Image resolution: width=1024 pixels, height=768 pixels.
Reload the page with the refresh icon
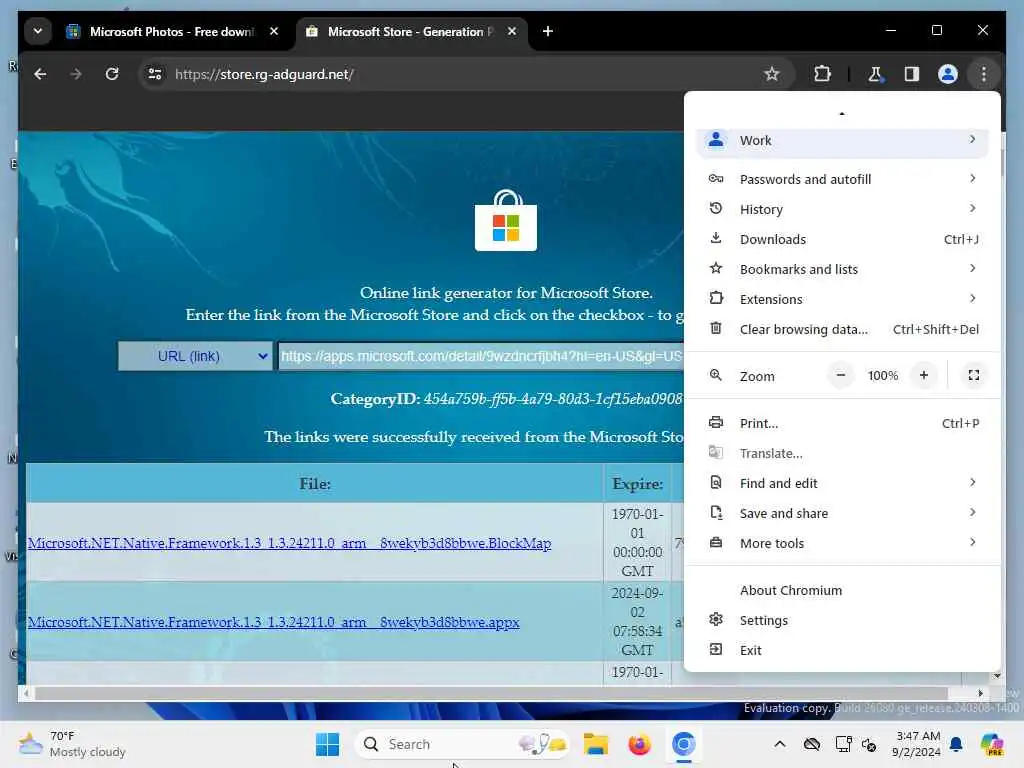click(112, 74)
